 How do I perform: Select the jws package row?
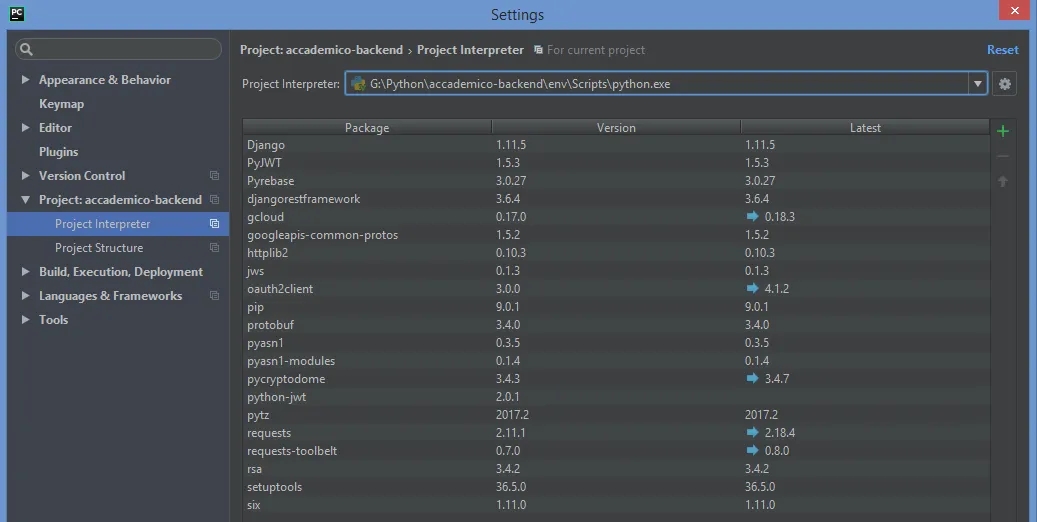coord(616,271)
